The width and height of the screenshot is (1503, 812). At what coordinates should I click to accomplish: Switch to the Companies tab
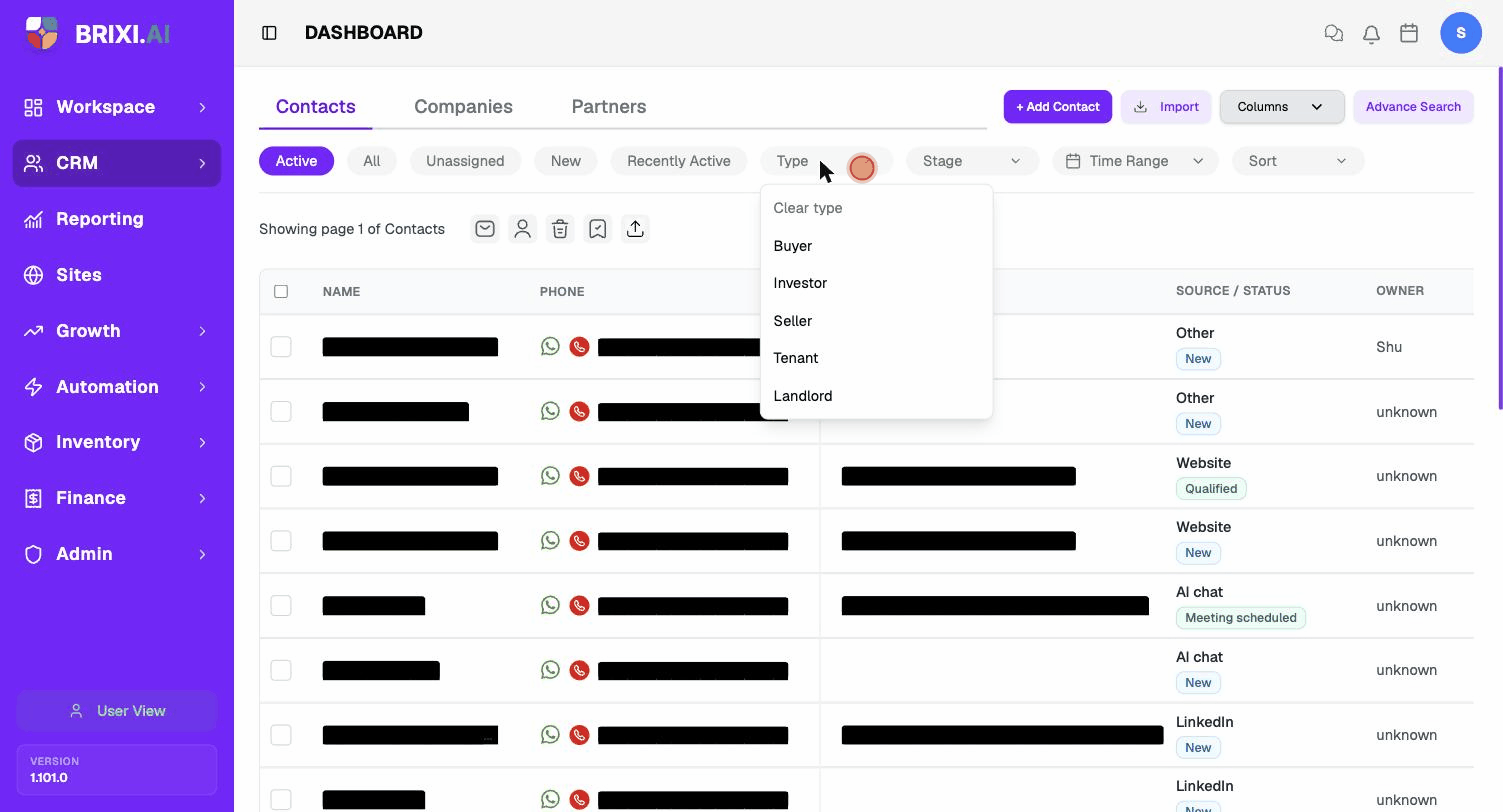coord(463,107)
